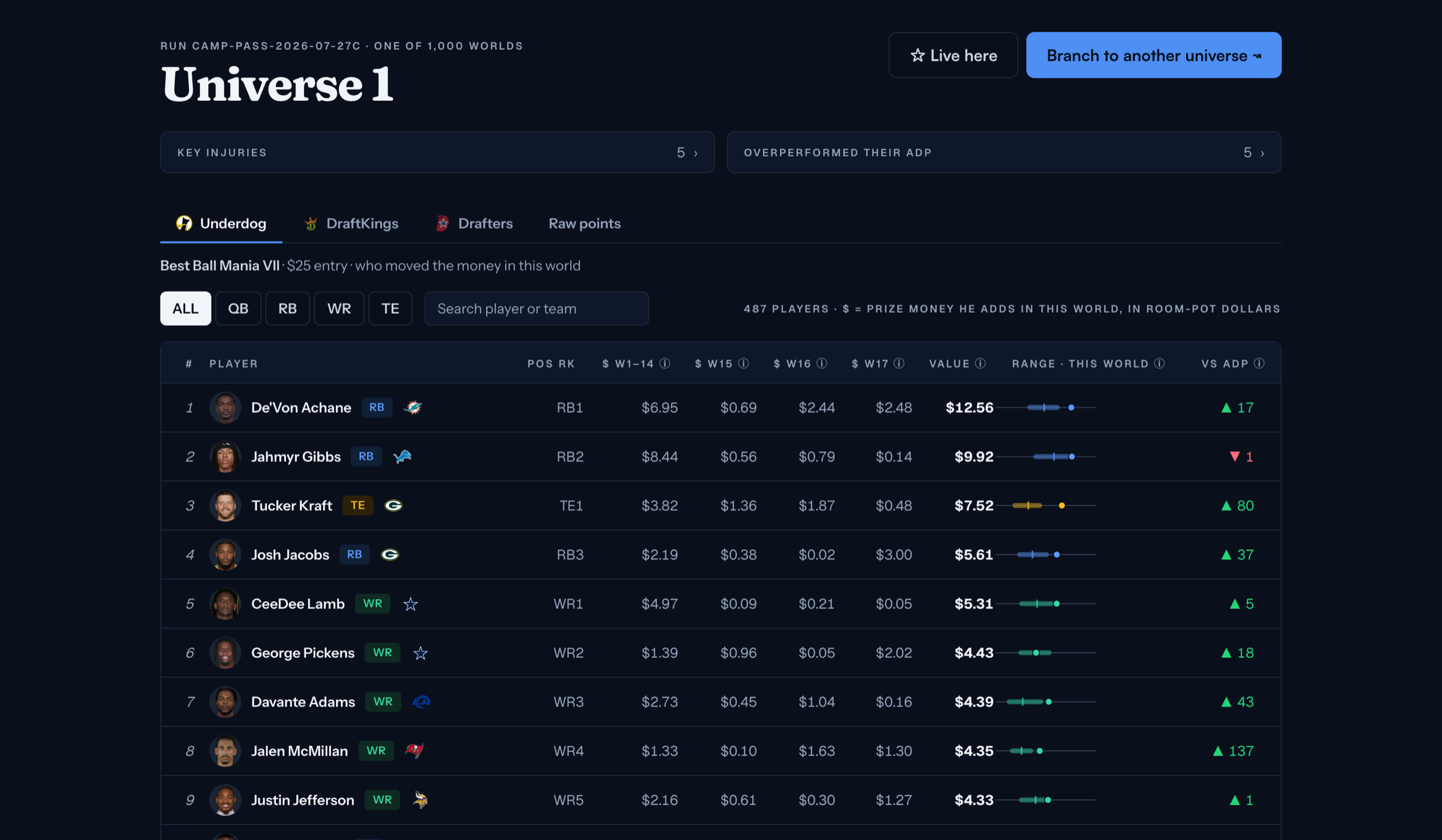Click the Rams logo next to Davante Adams
Image resolution: width=1442 pixels, height=840 pixels.
pyautogui.click(x=421, y=702)
